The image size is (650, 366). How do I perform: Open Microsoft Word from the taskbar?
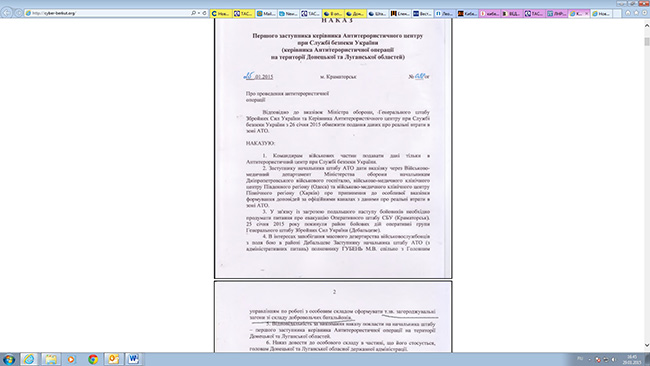click(x=133, y=359)
